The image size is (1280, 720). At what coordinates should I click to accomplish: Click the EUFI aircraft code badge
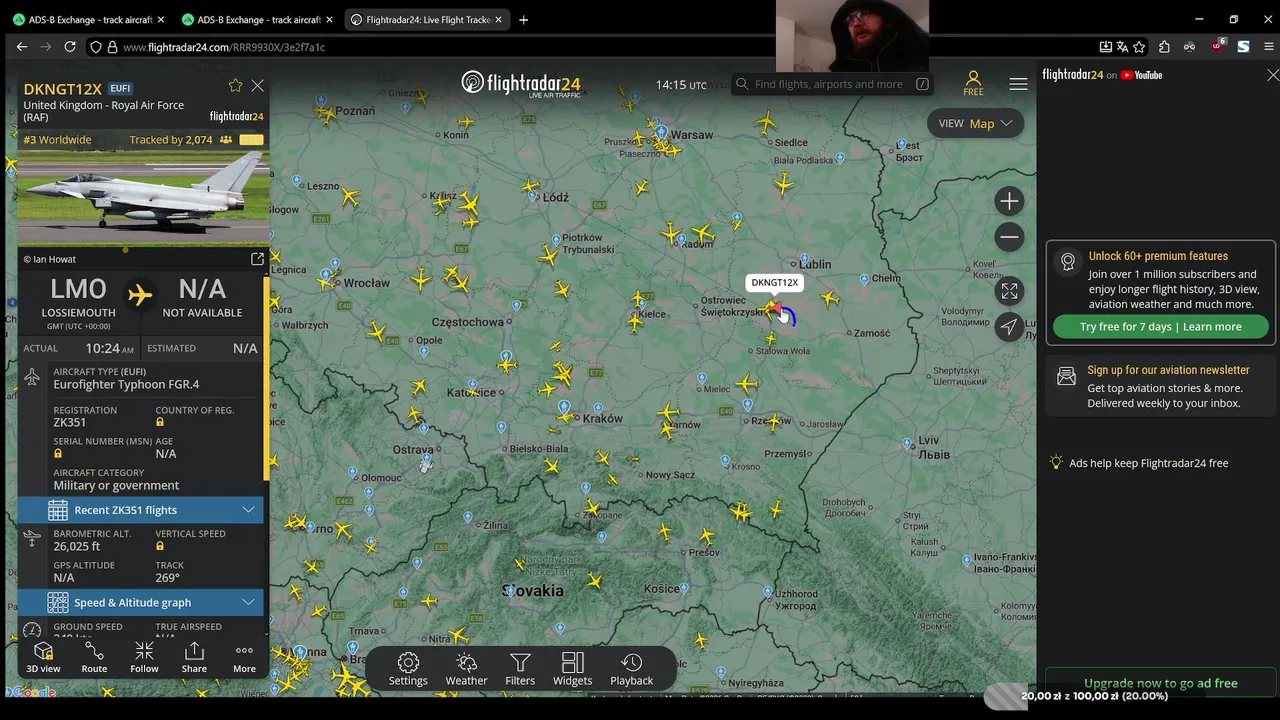click(x=120, y=89)
